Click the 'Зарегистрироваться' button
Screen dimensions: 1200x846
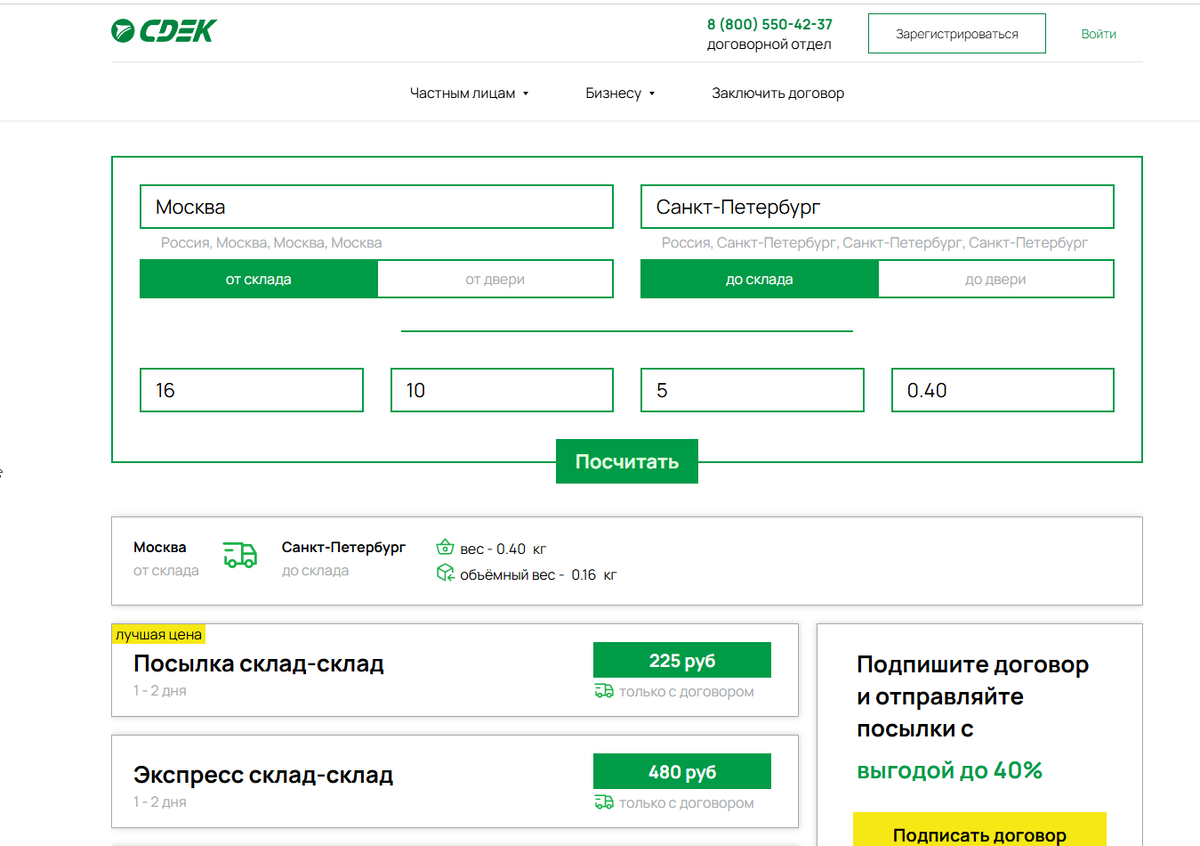pos(957,33)
